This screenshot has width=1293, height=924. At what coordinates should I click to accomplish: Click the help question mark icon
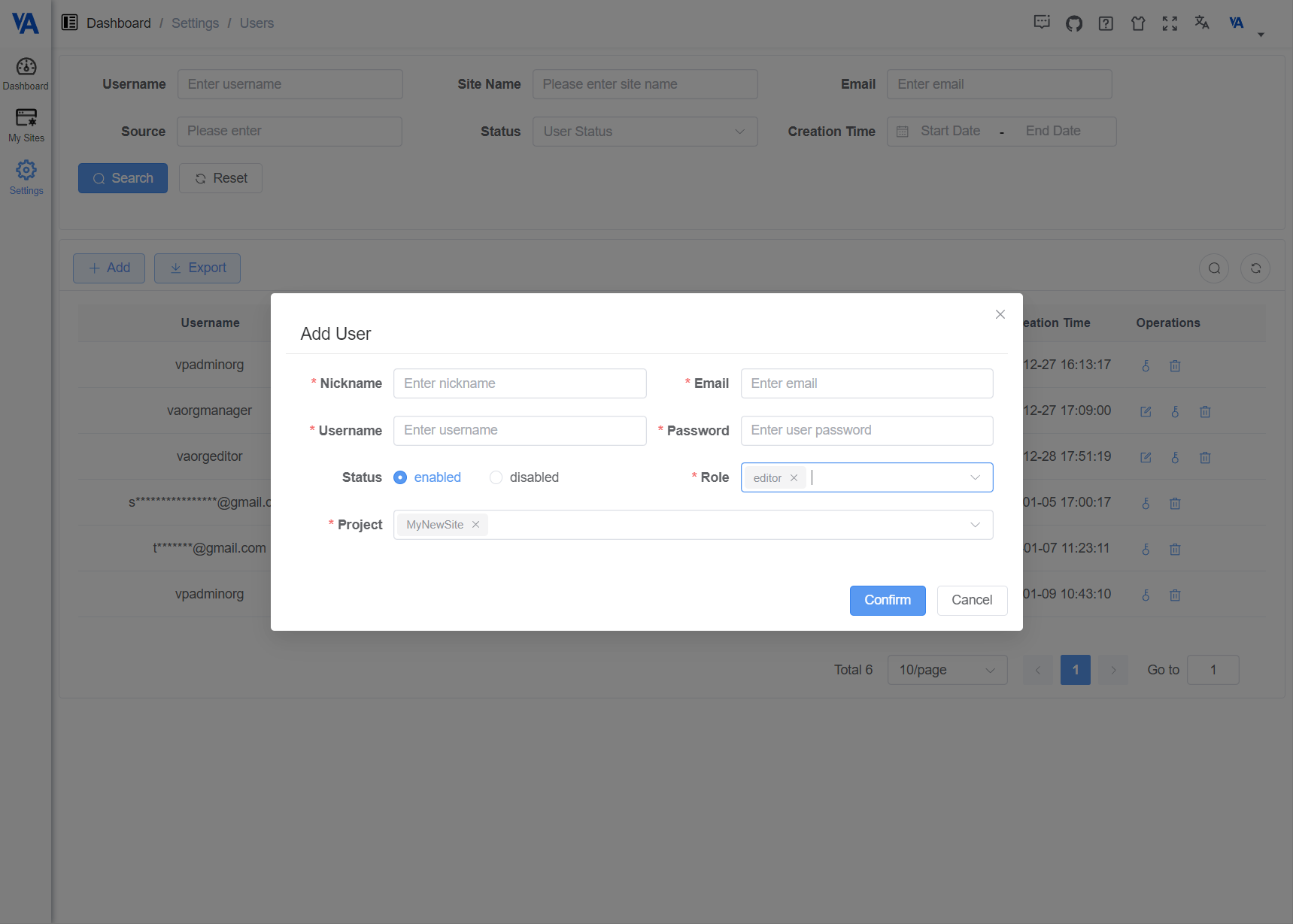click(x=1106, y=23)
